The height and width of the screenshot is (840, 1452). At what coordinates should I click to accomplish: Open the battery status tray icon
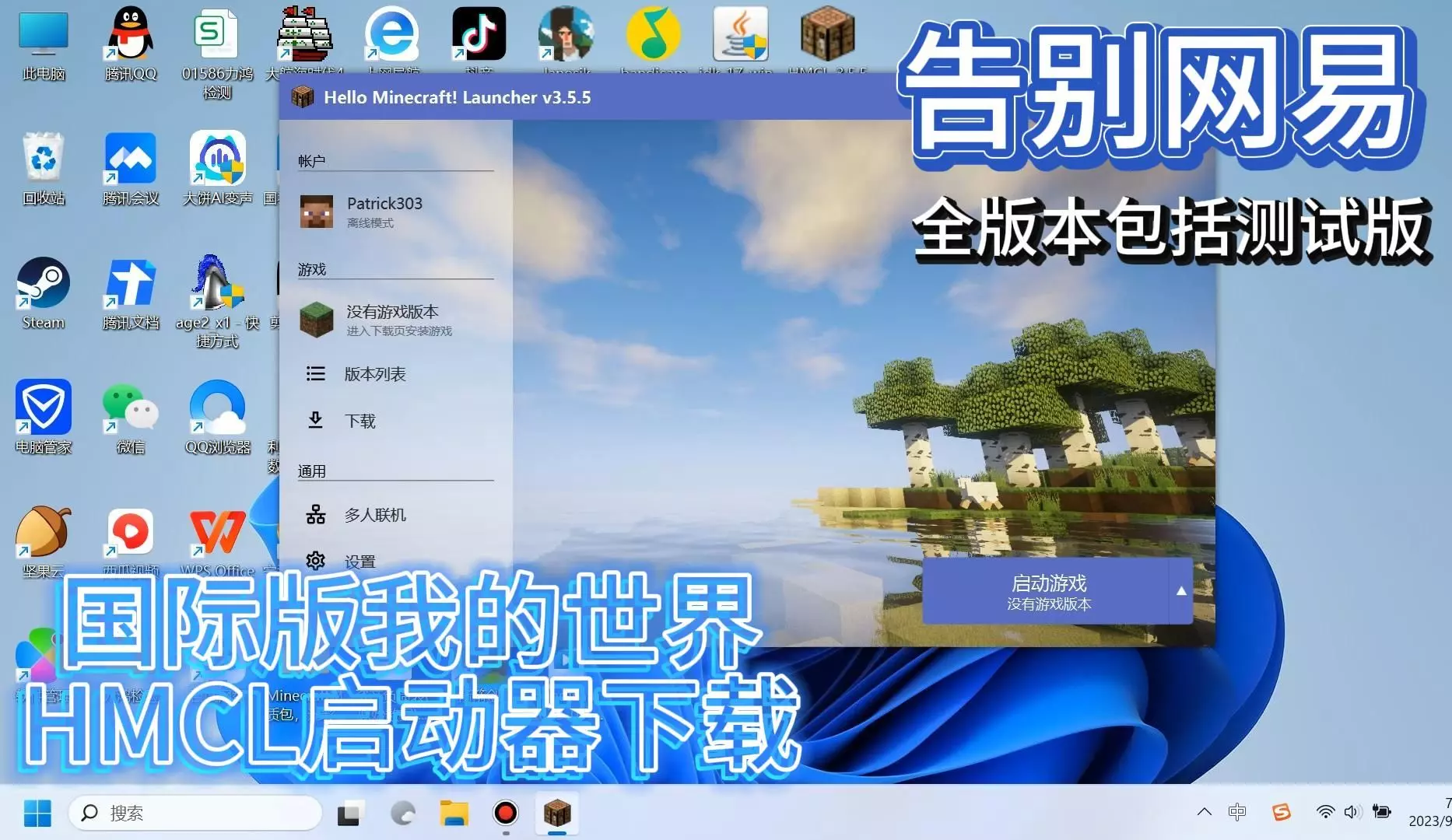pos(1382,813)
